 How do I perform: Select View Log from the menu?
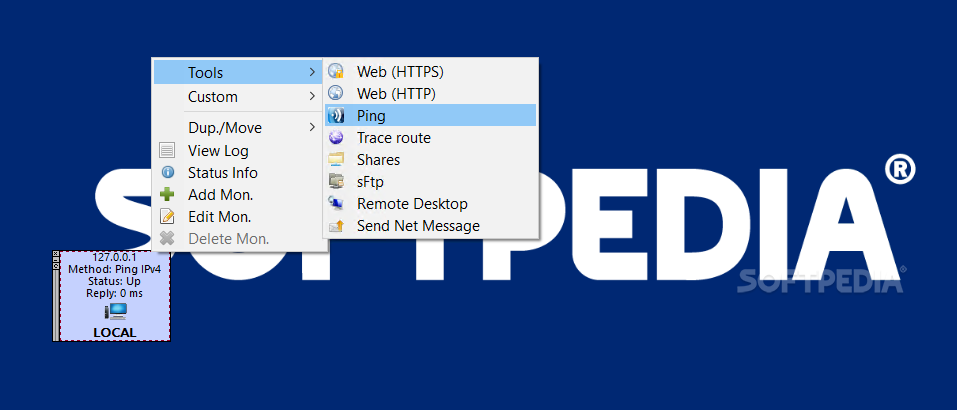[240, 150]
